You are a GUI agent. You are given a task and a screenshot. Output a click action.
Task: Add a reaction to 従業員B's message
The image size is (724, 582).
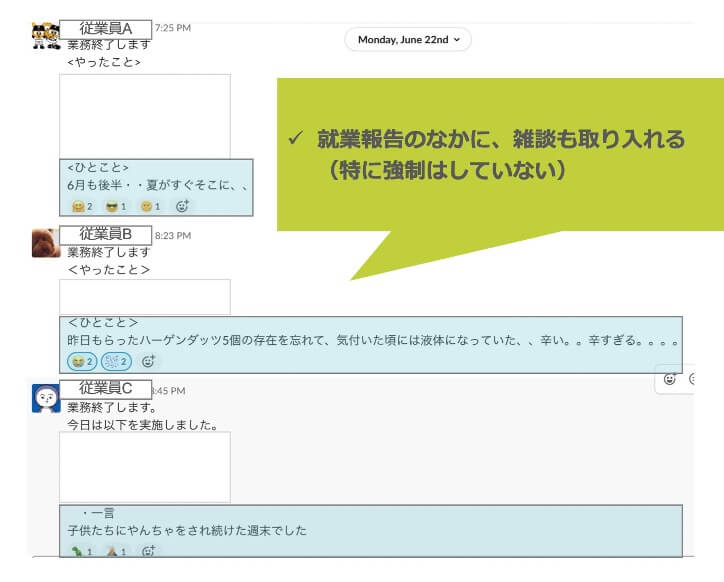tap(148, 361)
